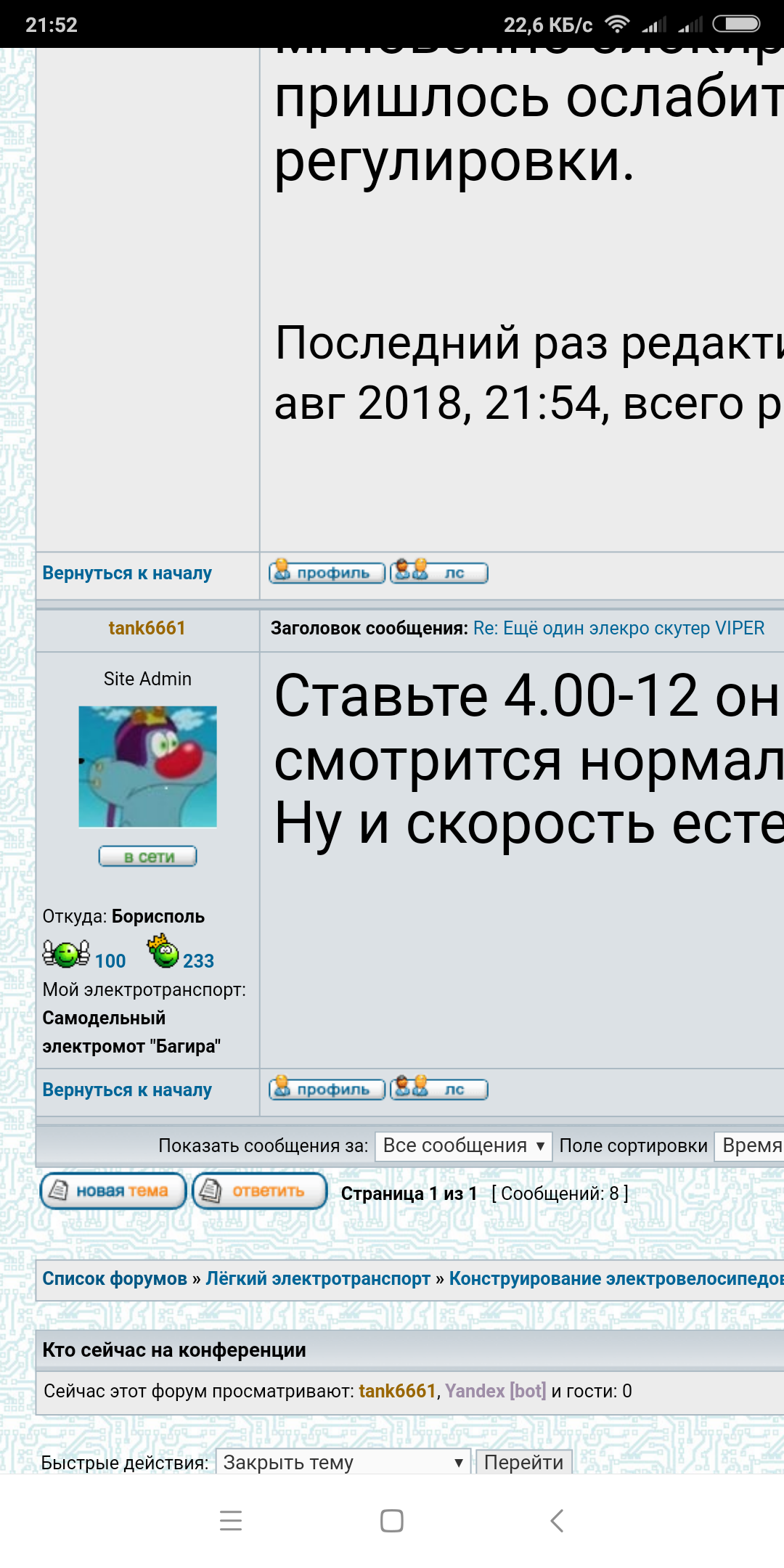
Task: Click лс button under the upper post
Action: tap(439, 573)
